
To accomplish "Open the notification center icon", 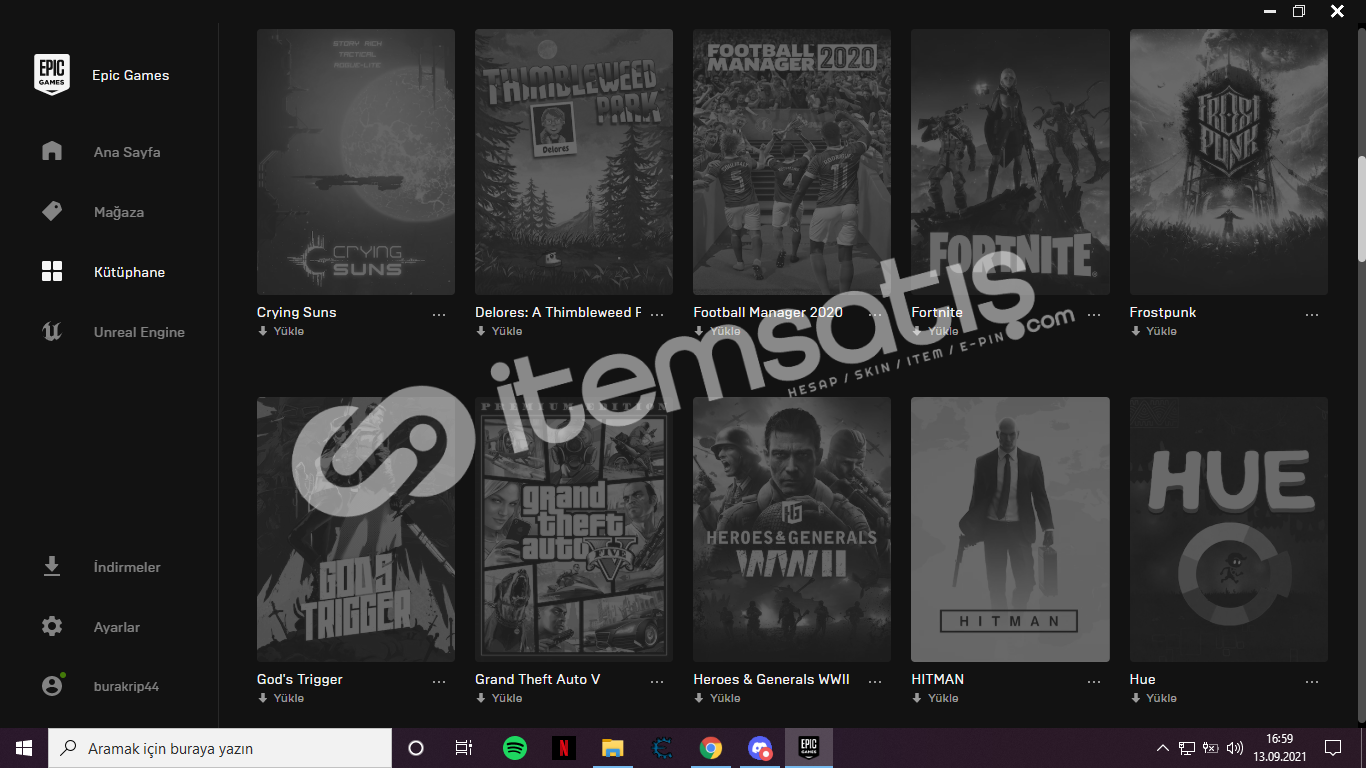I will point(1332,748).
